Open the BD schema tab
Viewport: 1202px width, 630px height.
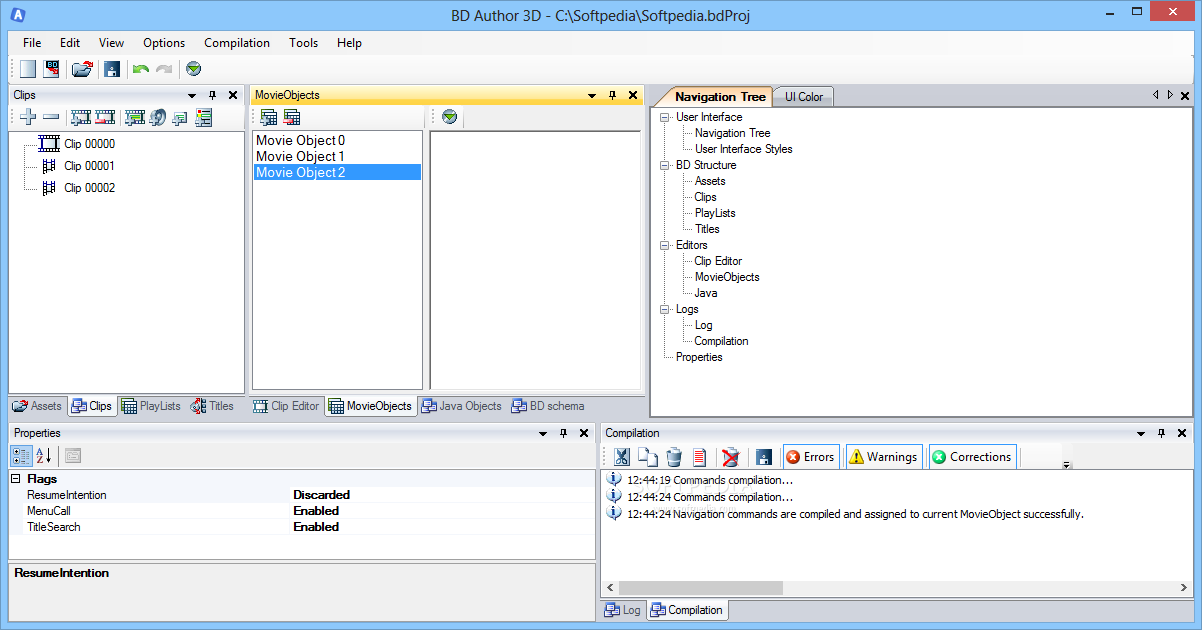[x=548, y=406]
